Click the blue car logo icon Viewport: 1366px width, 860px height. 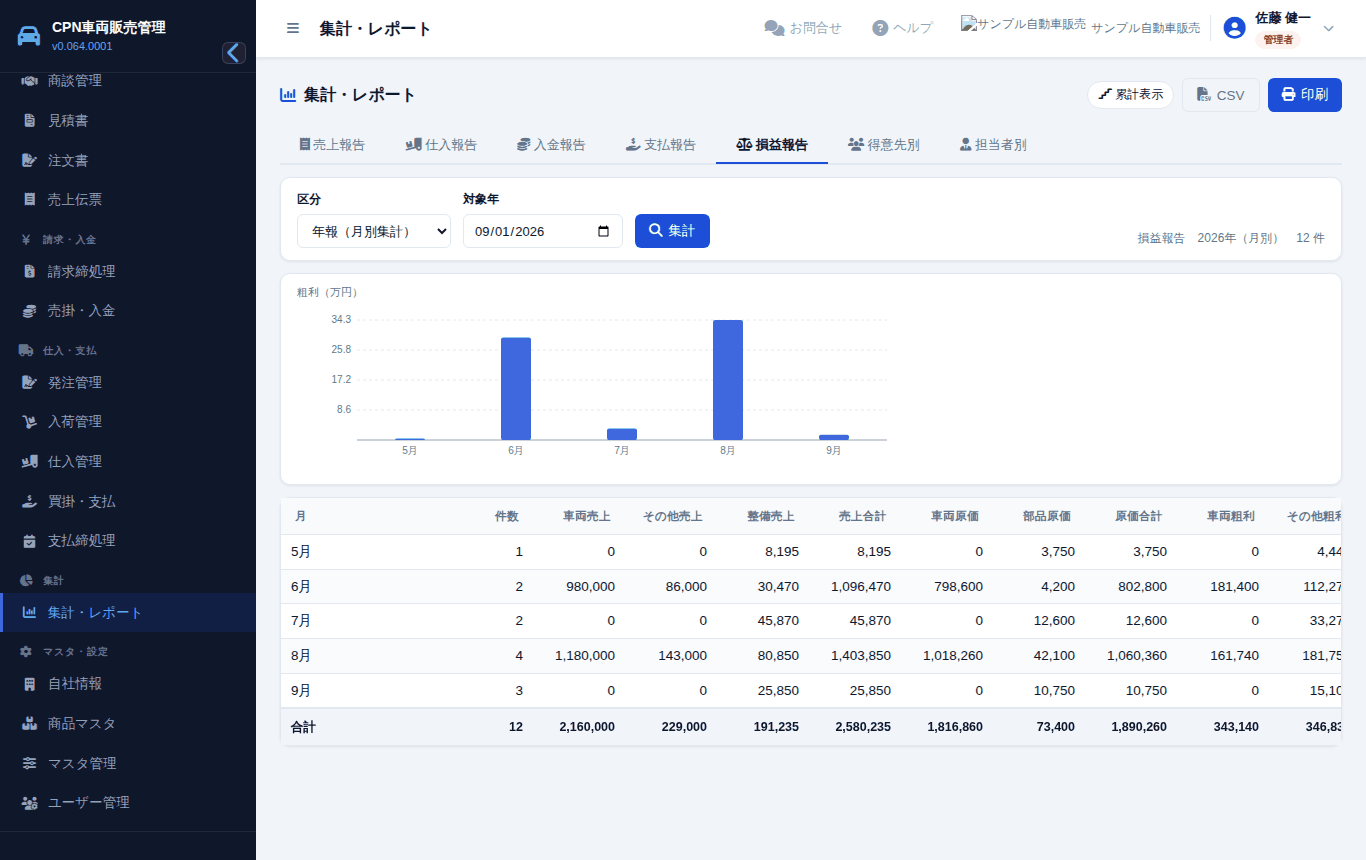pyautogui.click(x=29, y=36)
